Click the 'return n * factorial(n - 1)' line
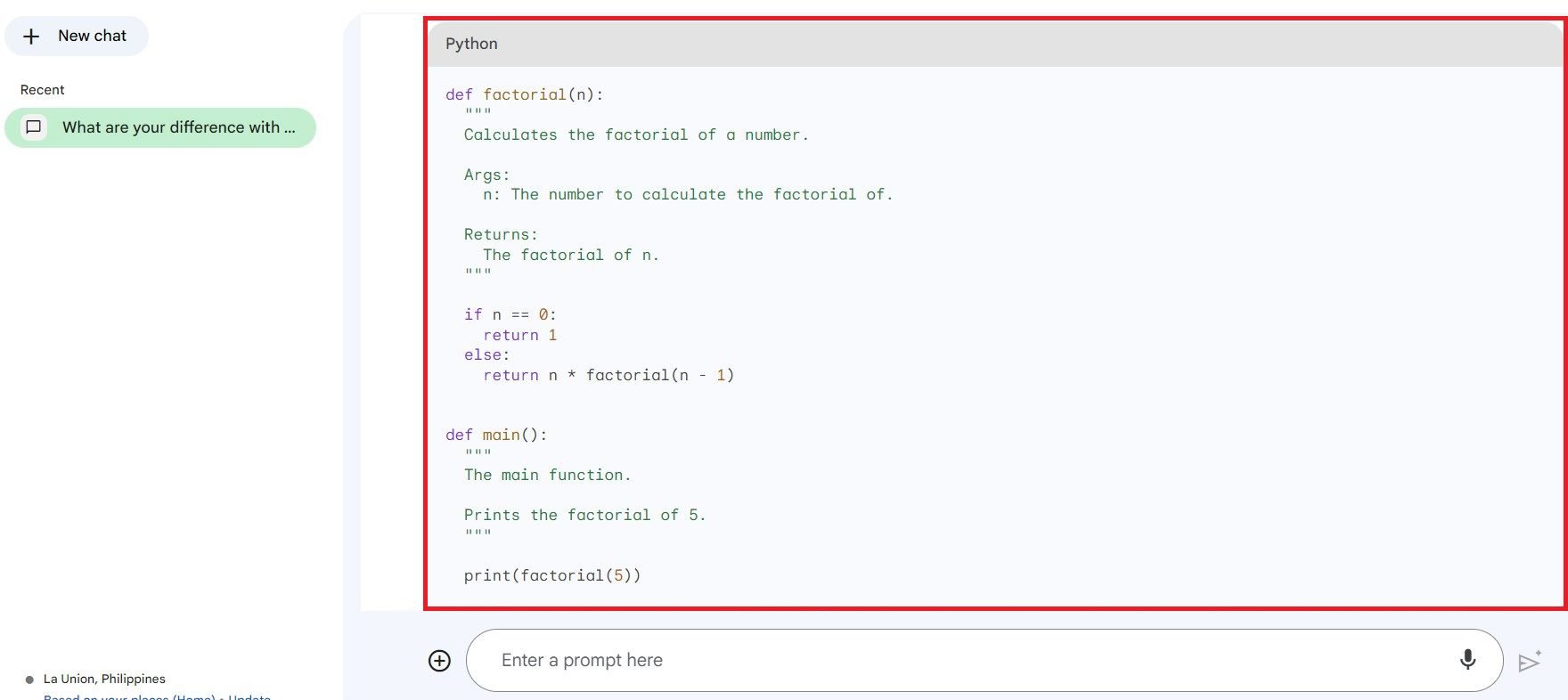Viewport: 1568px width, 700px height. [608, 375]
